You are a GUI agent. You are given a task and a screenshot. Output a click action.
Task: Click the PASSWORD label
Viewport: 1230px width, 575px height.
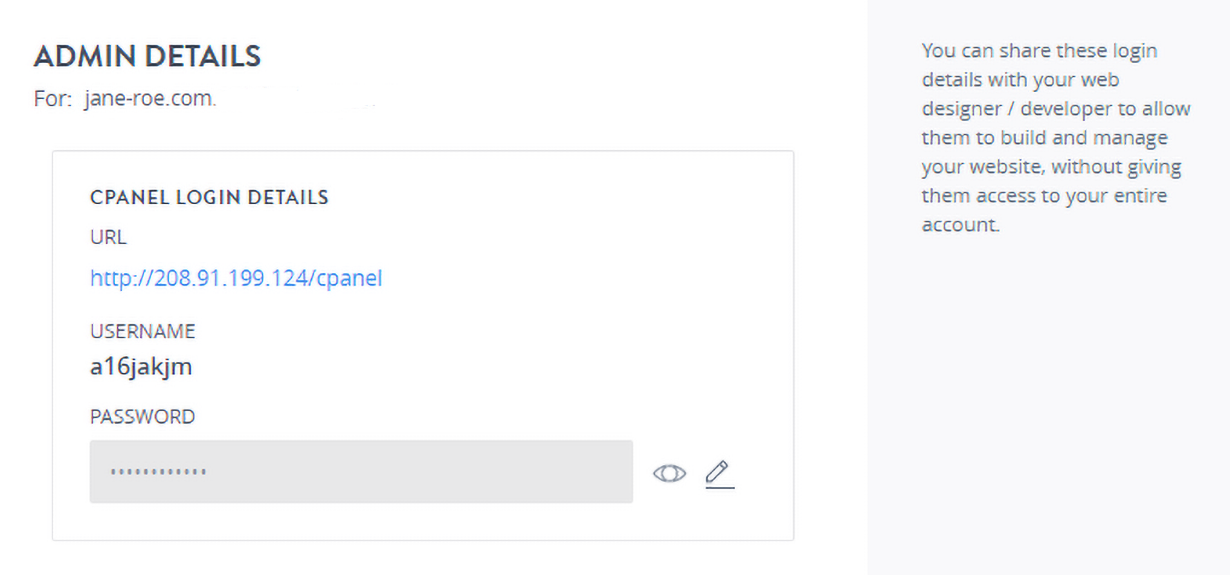142,416
